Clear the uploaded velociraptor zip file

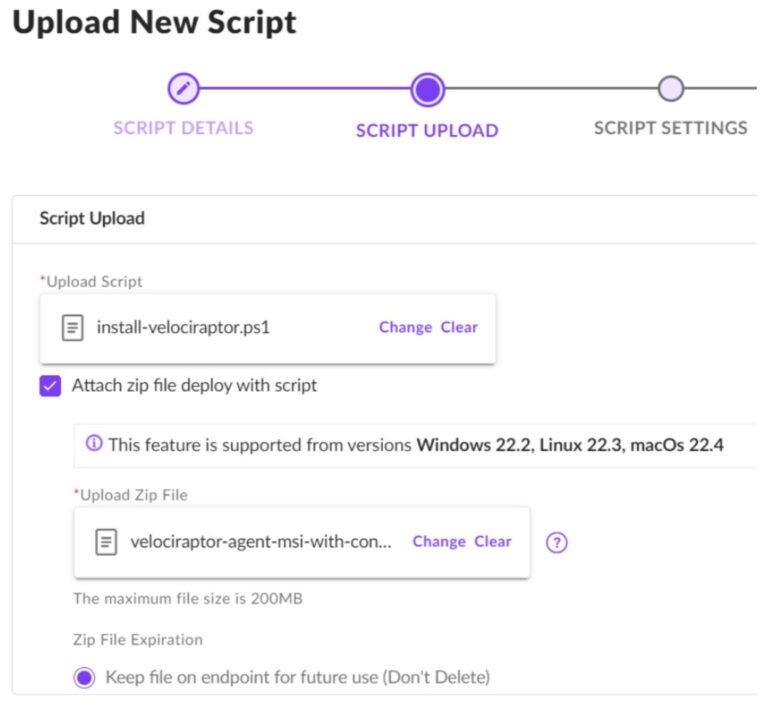tap(493, 541)
